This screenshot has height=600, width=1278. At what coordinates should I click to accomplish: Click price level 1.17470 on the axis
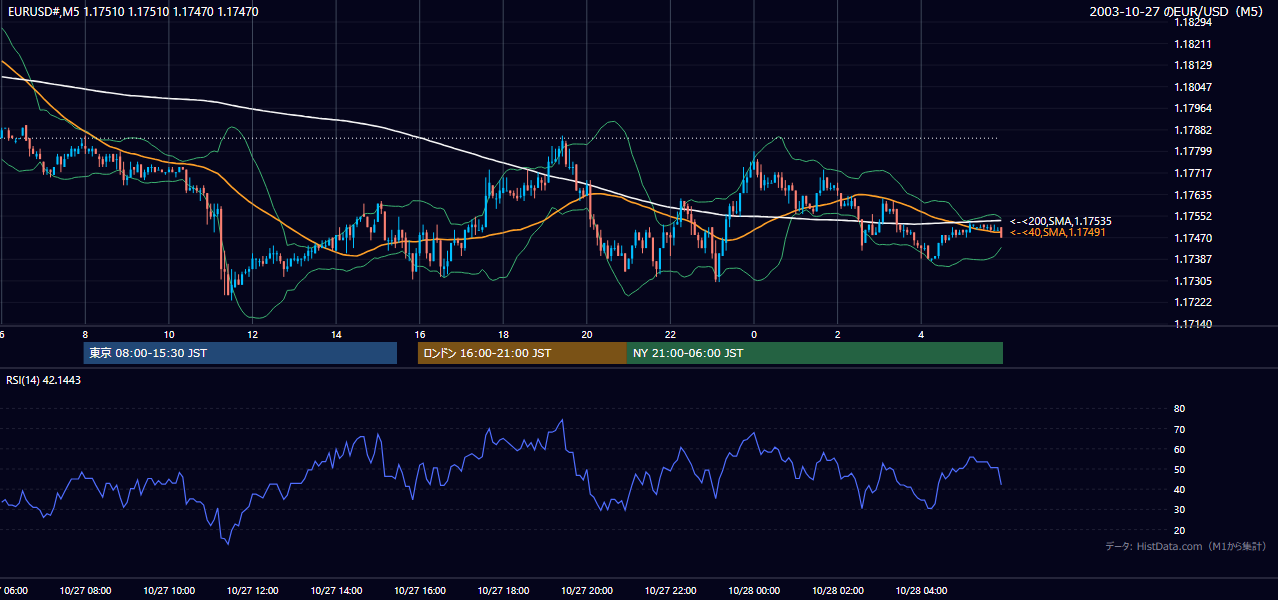[x=1192, y=238]
